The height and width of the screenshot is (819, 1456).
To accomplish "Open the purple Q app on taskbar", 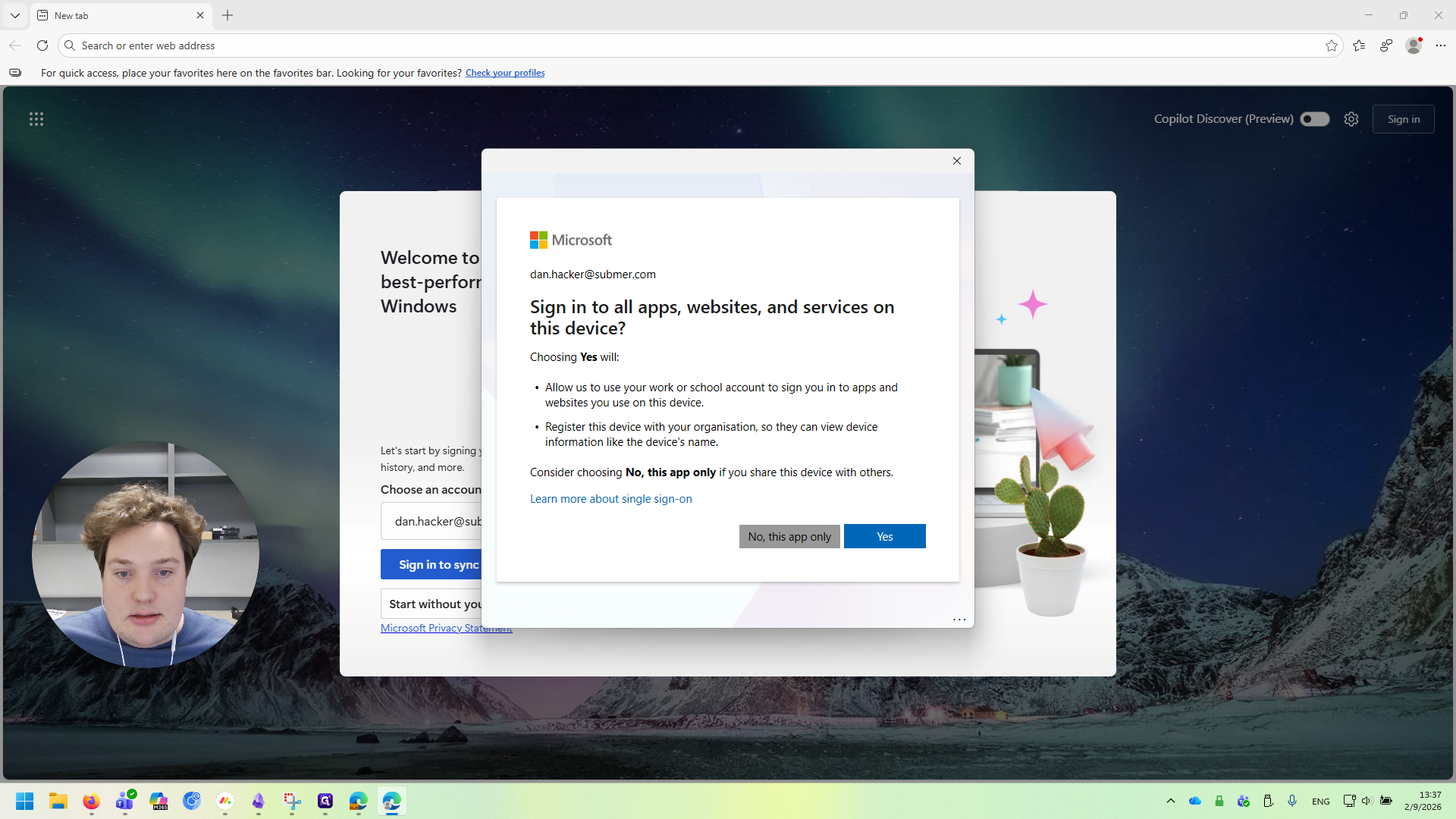I will click(325, 801).
